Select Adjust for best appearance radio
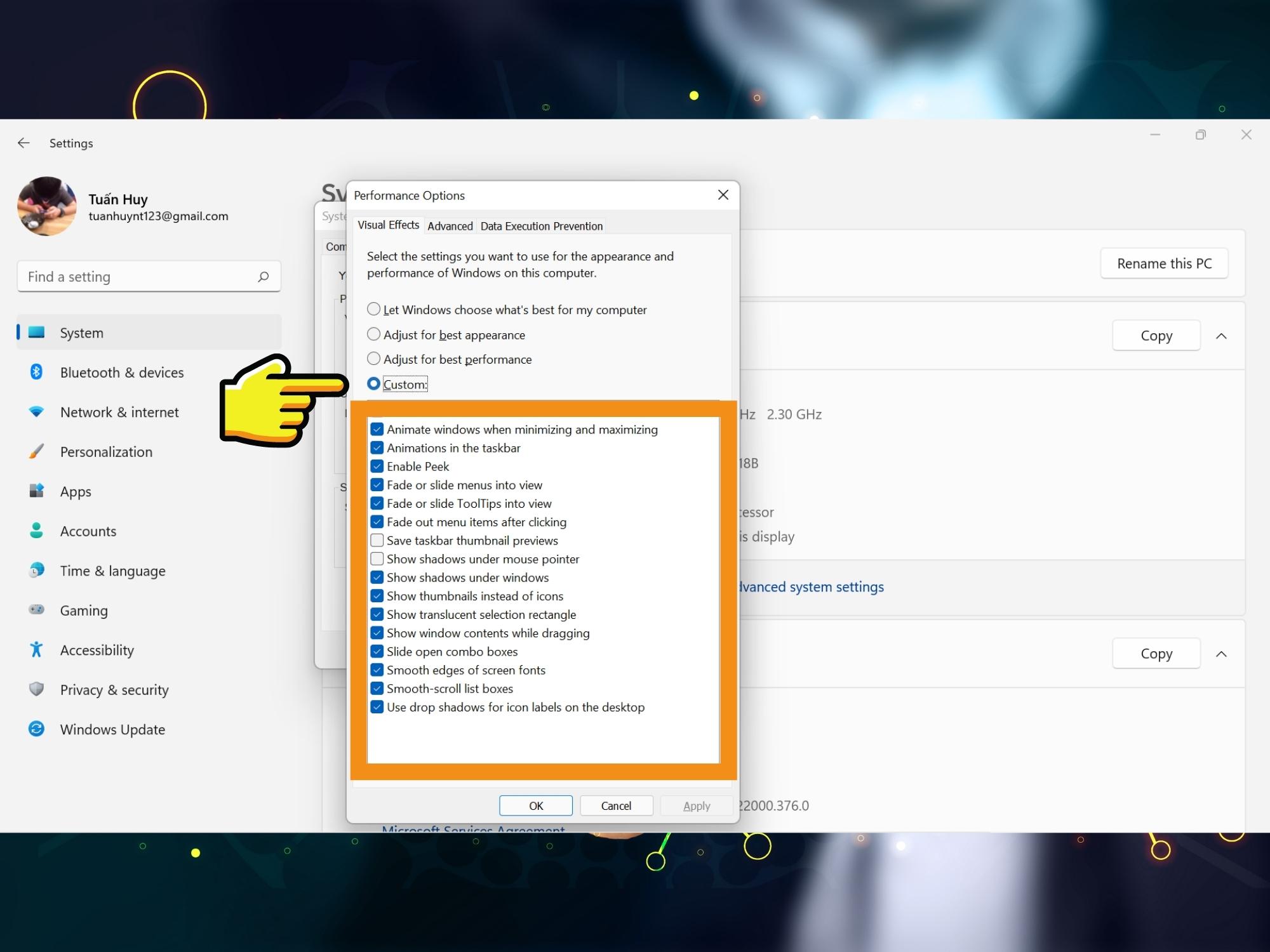Image resolution: width=1270 pixels, height=952 pixels. tap(374, 334)
